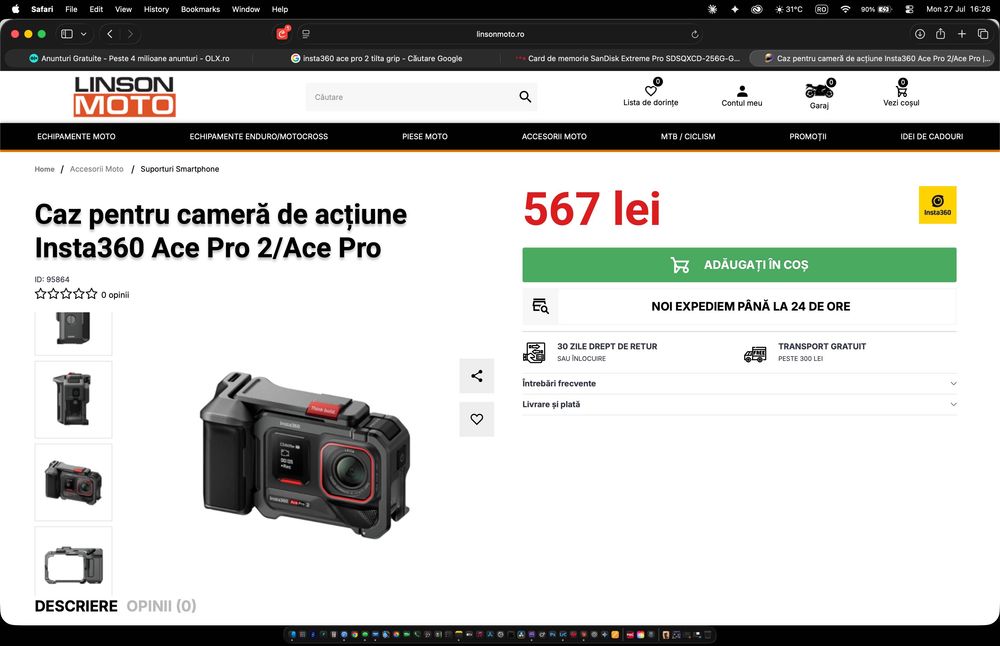
Task: Click the battery status indicator
Action: point(876,9)
